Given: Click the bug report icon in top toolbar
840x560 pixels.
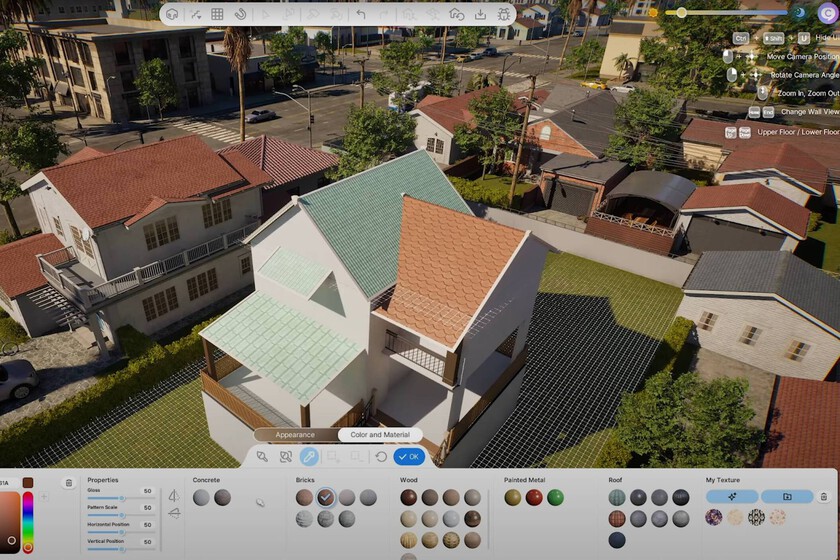Looking at the screenshot, I should pyautogui.click(x=505, y=14).
